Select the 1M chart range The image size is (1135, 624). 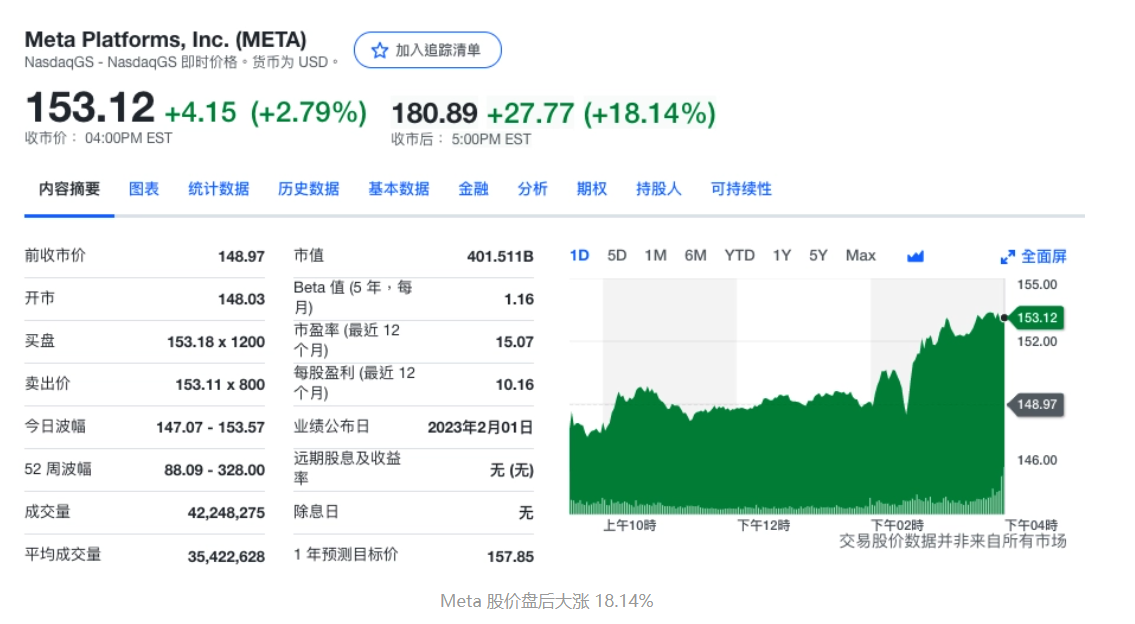tap(655, 256)
